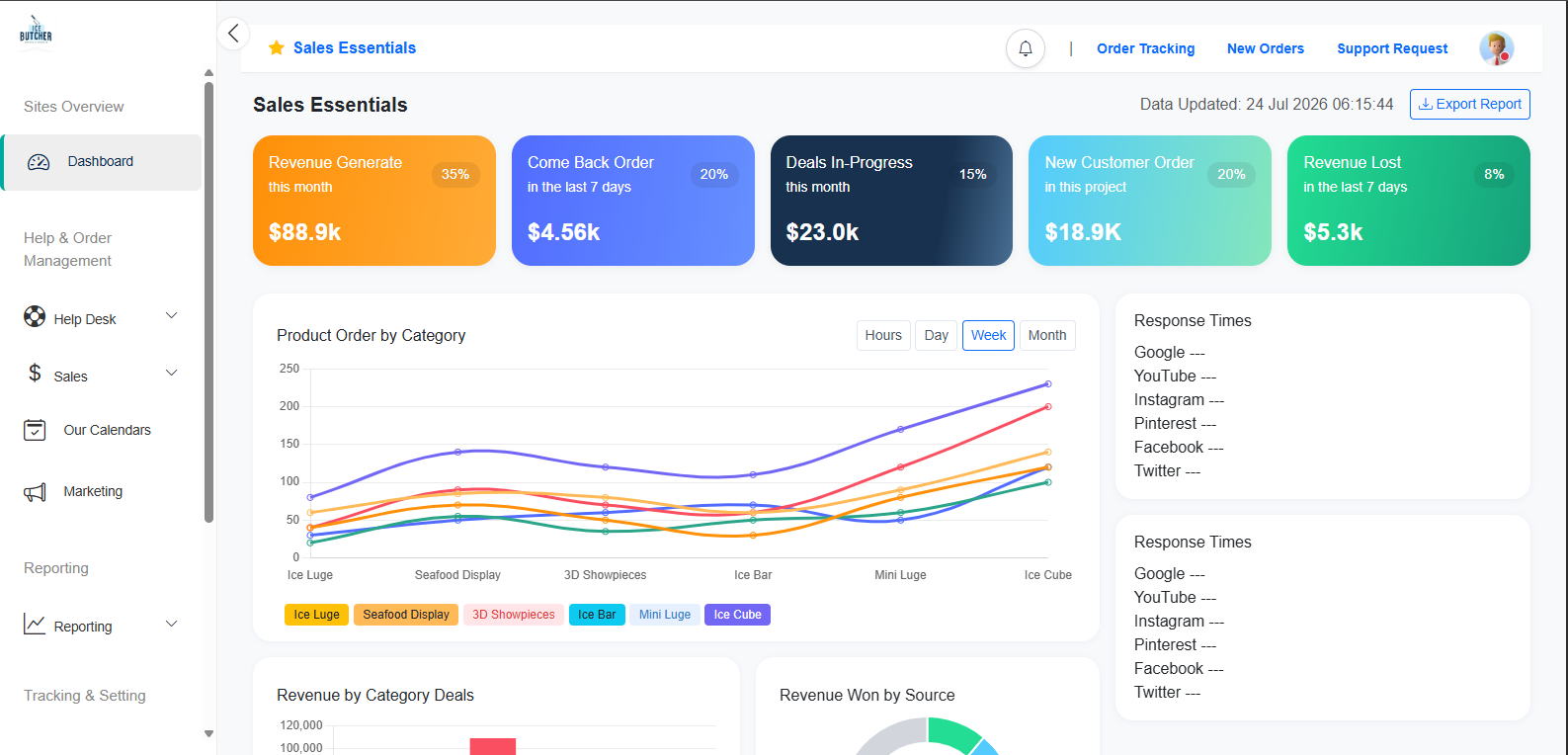Open the Revenue Generate card
Screen dimensions: 1568x755
[374, 201]
